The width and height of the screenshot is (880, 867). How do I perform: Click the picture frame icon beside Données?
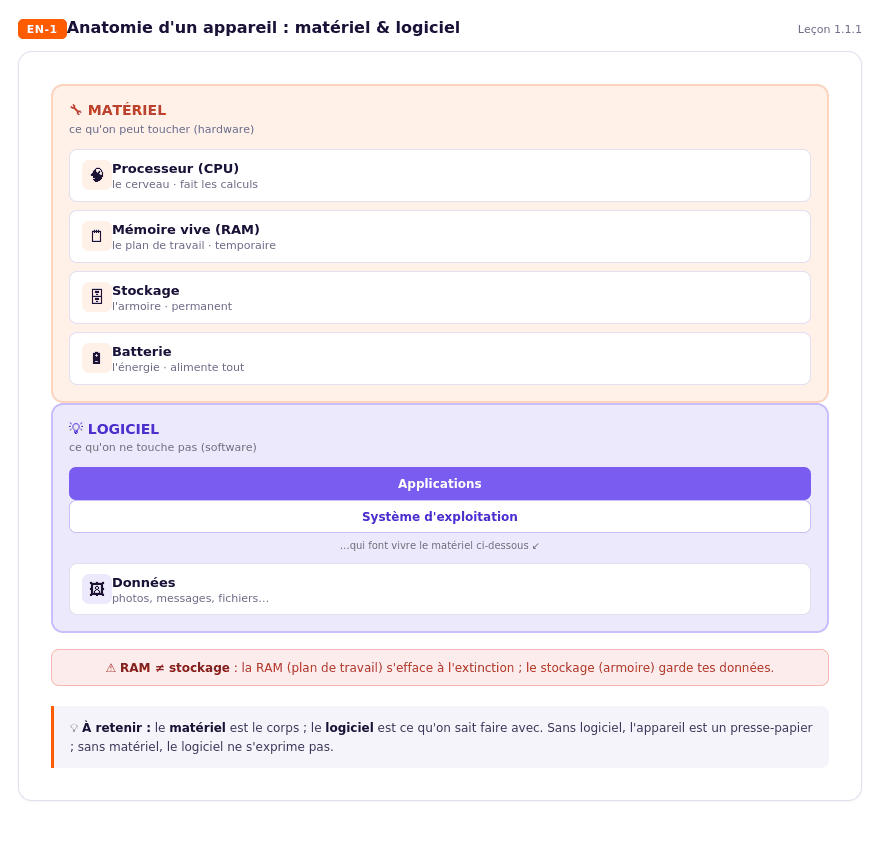pos(97,589)
